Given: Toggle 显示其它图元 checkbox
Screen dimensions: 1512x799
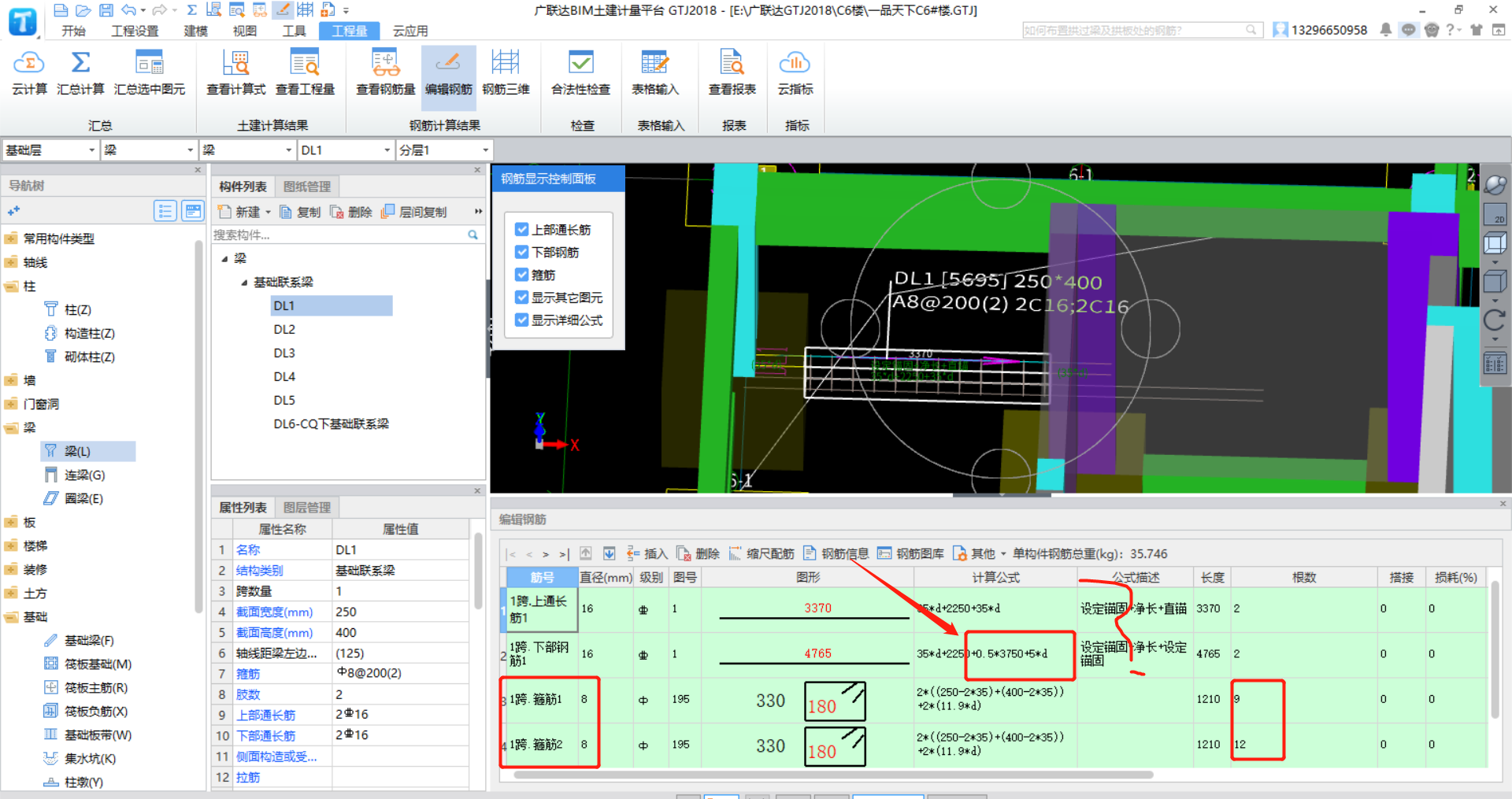Looking at the screenshot, I should 521,298.
